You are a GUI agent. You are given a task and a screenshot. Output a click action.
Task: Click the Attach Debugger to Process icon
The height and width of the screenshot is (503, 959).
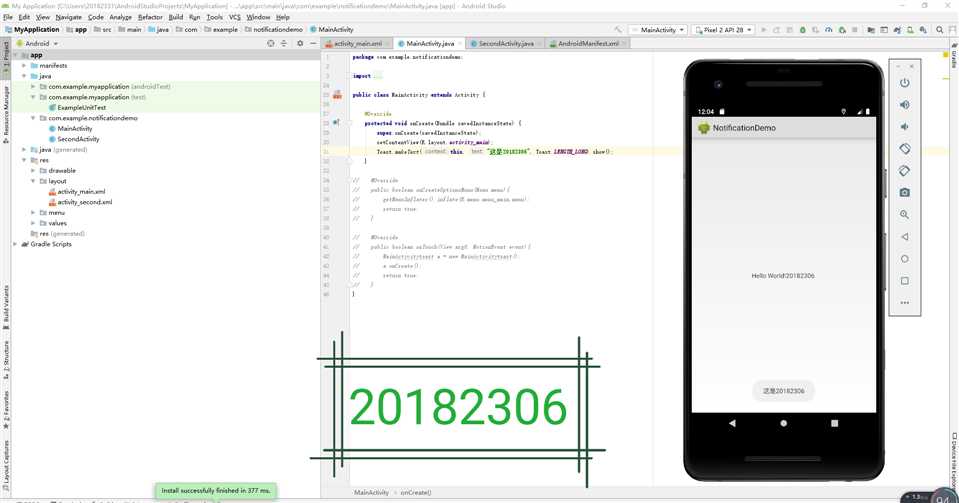coord(842,29)
